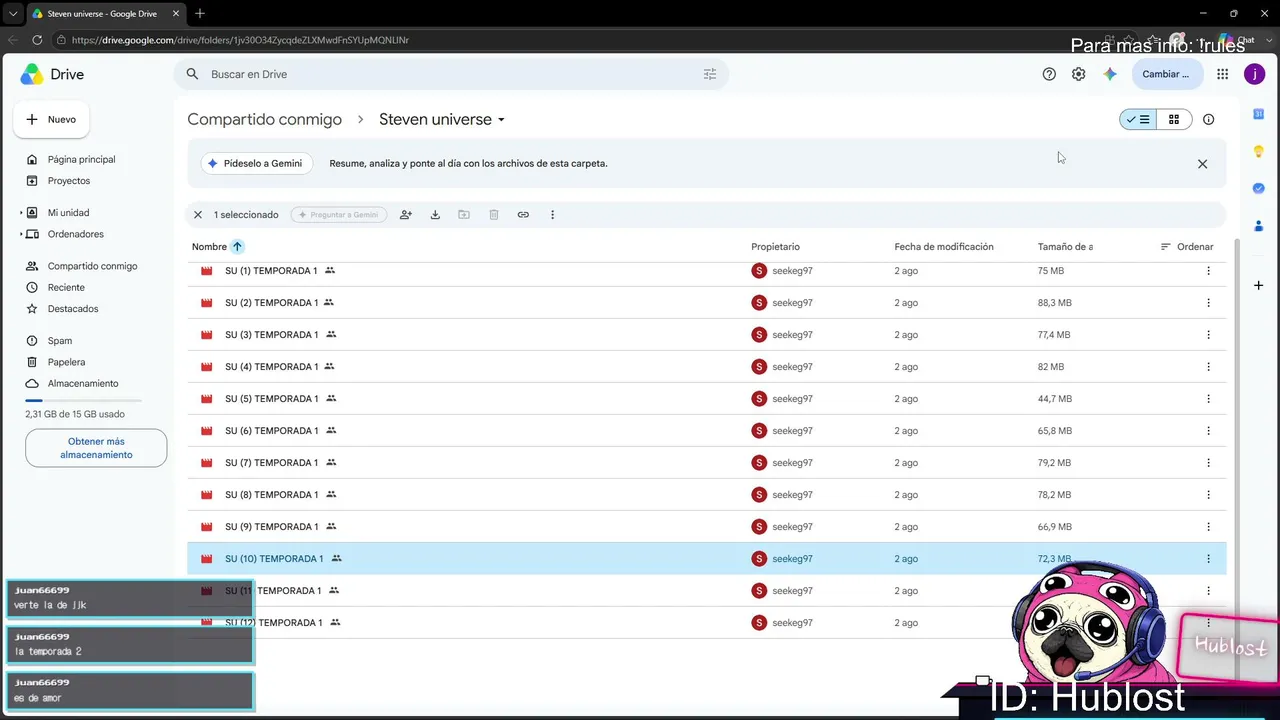Launch Gemini from the top bar icon
The width and height of the screenshot is (1280, 720).
click(x=1109, y=74)
